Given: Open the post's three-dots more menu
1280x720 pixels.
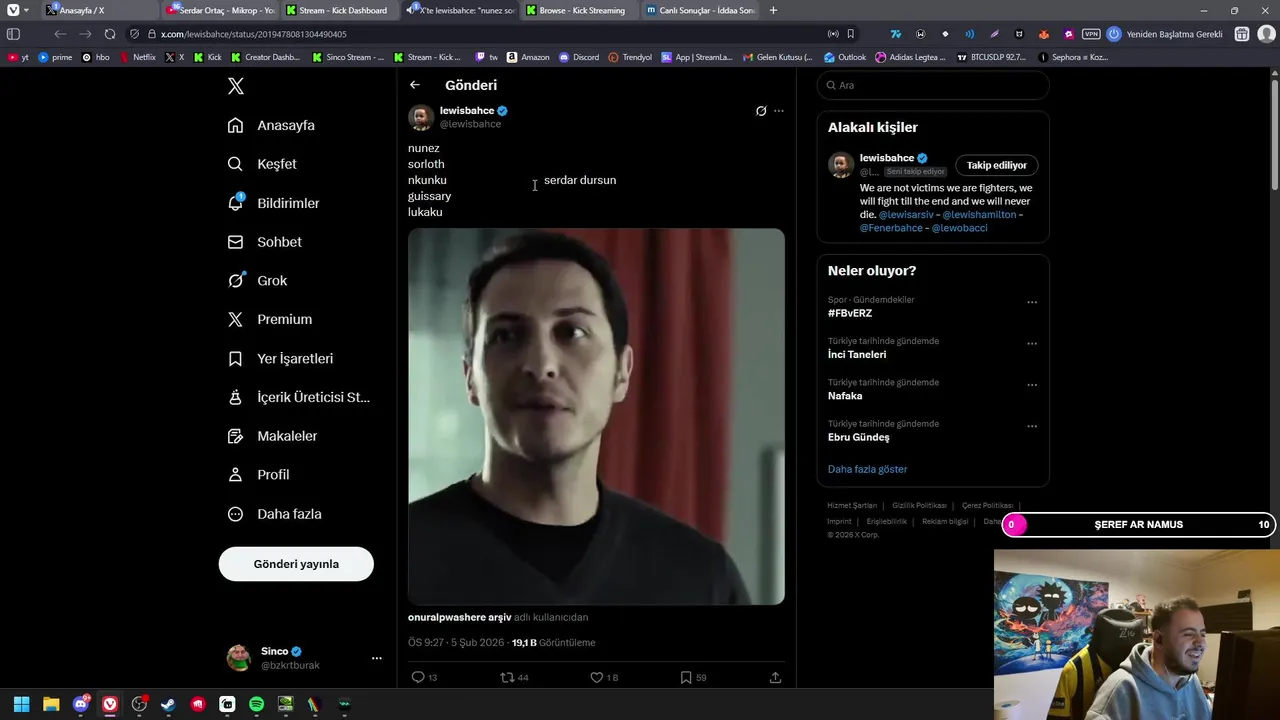Looking at the screenshot, I should pyautogui.click(x=779, y=111).
